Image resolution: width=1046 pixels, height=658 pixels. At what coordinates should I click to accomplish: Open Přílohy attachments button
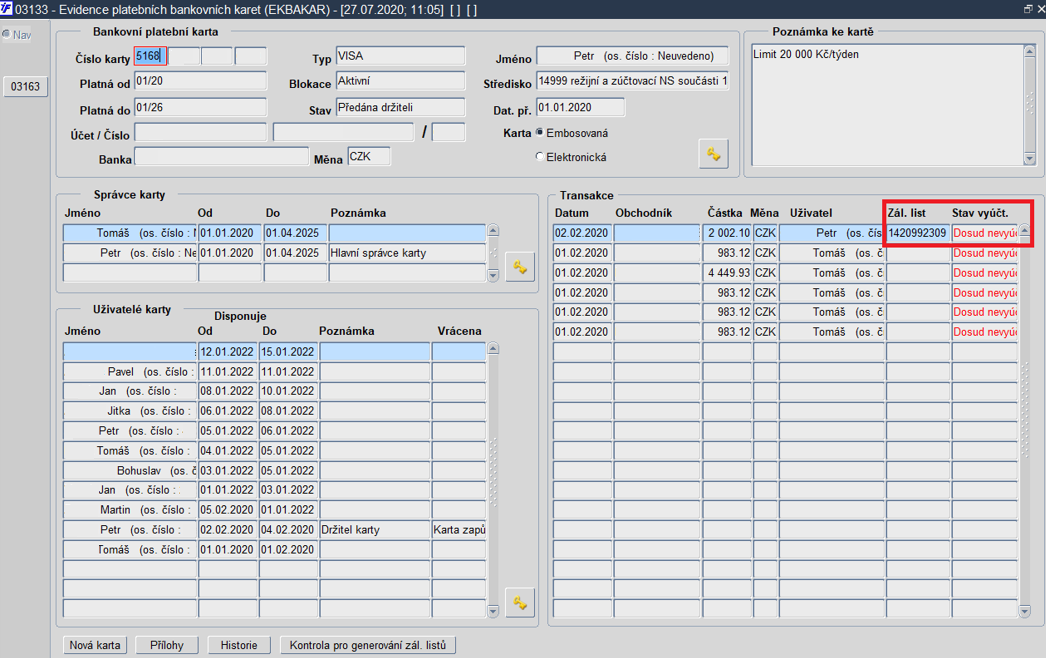point(167,645)
